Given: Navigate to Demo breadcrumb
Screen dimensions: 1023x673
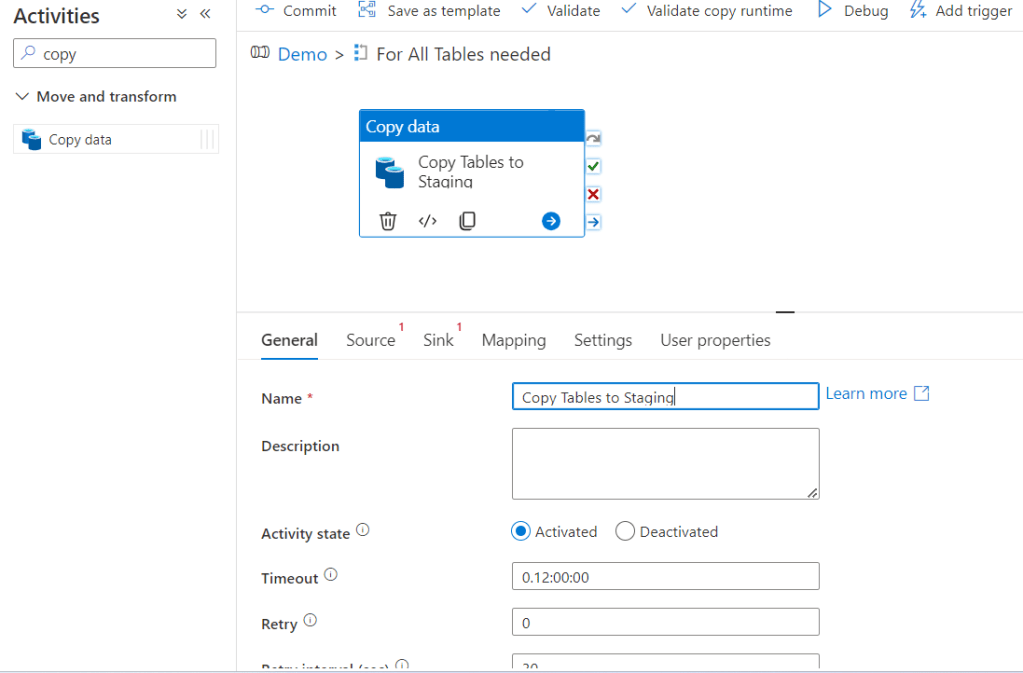Looking at the screenshot, I should [302, 54].
